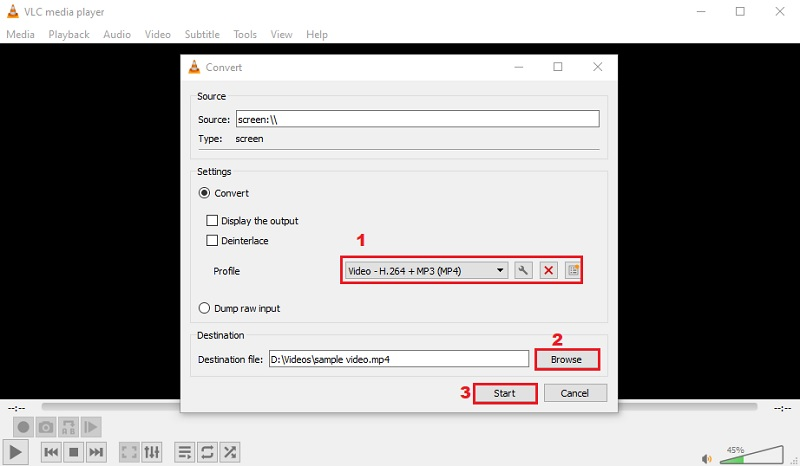Click Browse for destination file

pyautogui.click(x=566, y=359)
